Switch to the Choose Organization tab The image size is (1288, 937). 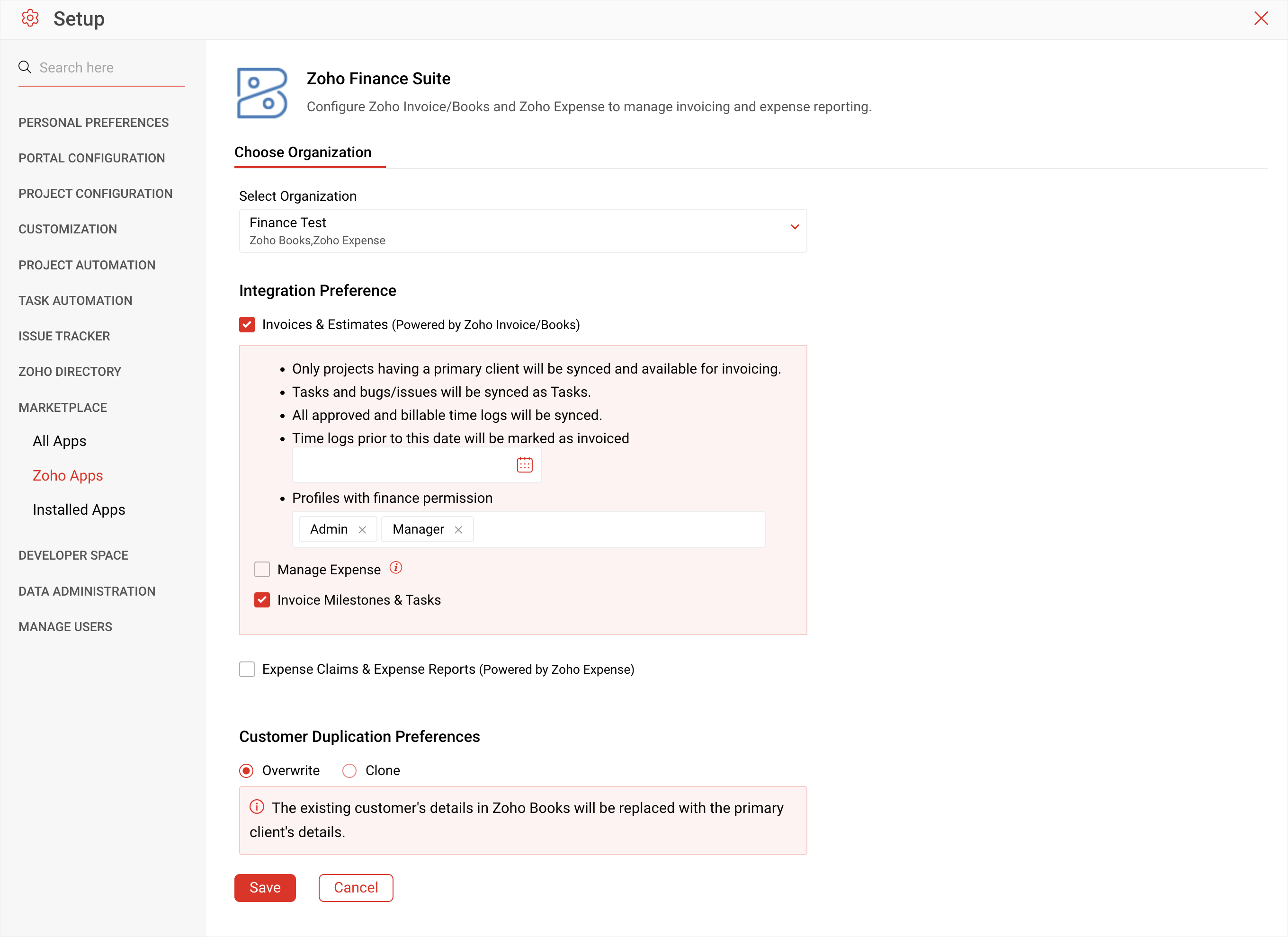(303, 152)
